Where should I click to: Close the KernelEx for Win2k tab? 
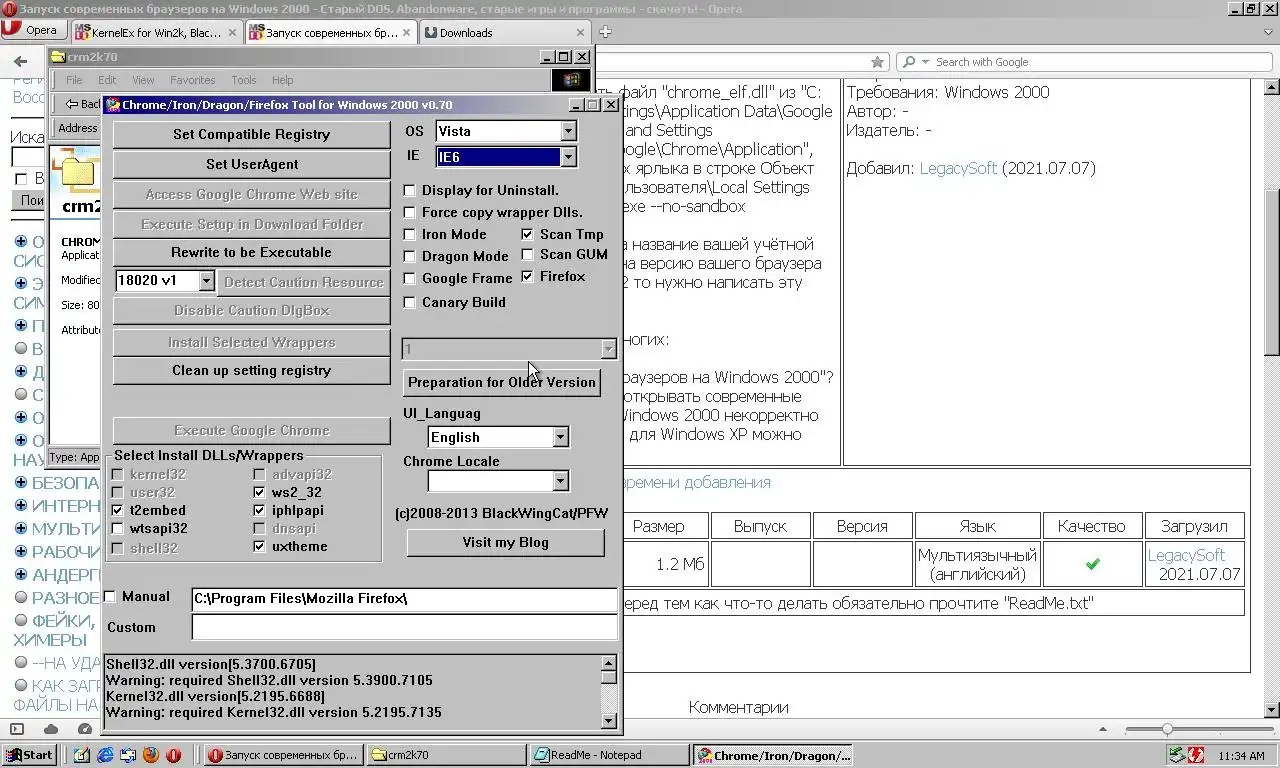coord(233,32)
